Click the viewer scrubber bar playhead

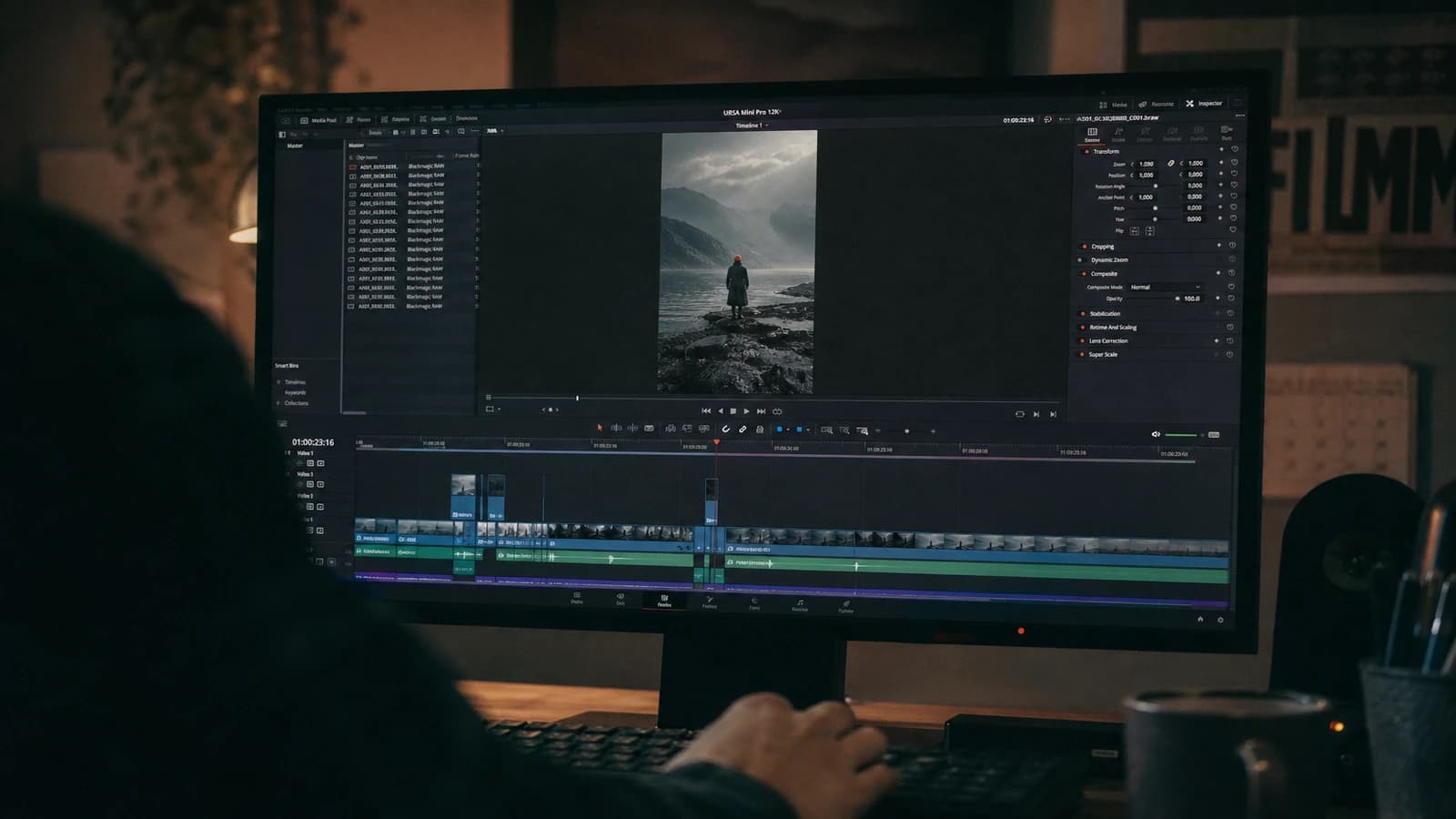point(577,398)
